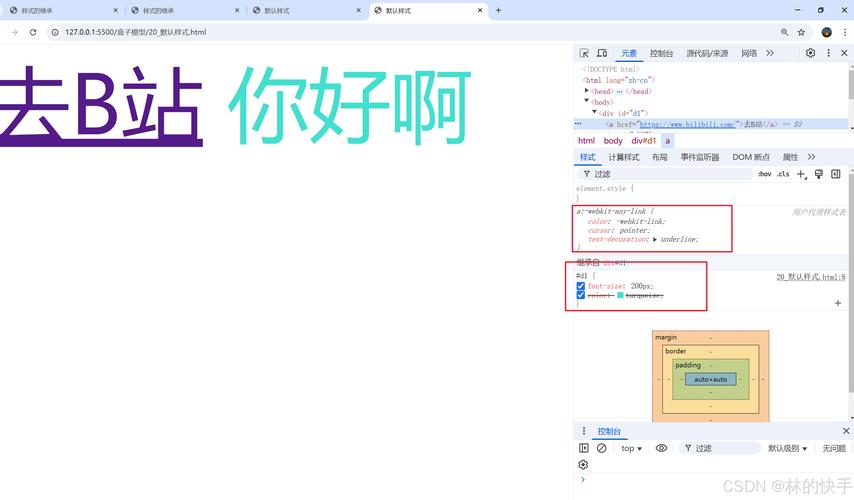
Task: Expand the text-decoration underline shorthand
Action: pyautogui.click(x=655, y=240)
